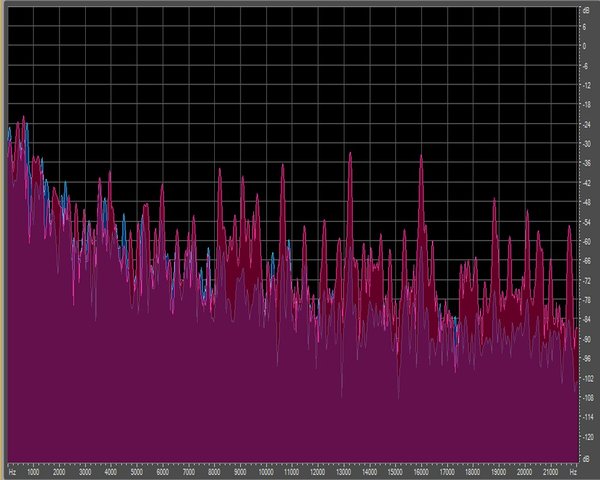Image resolution: width=600 pixels, height=480 pixels.
Task: Click the -66 dB scale label
Action: [x=586, y=261]
